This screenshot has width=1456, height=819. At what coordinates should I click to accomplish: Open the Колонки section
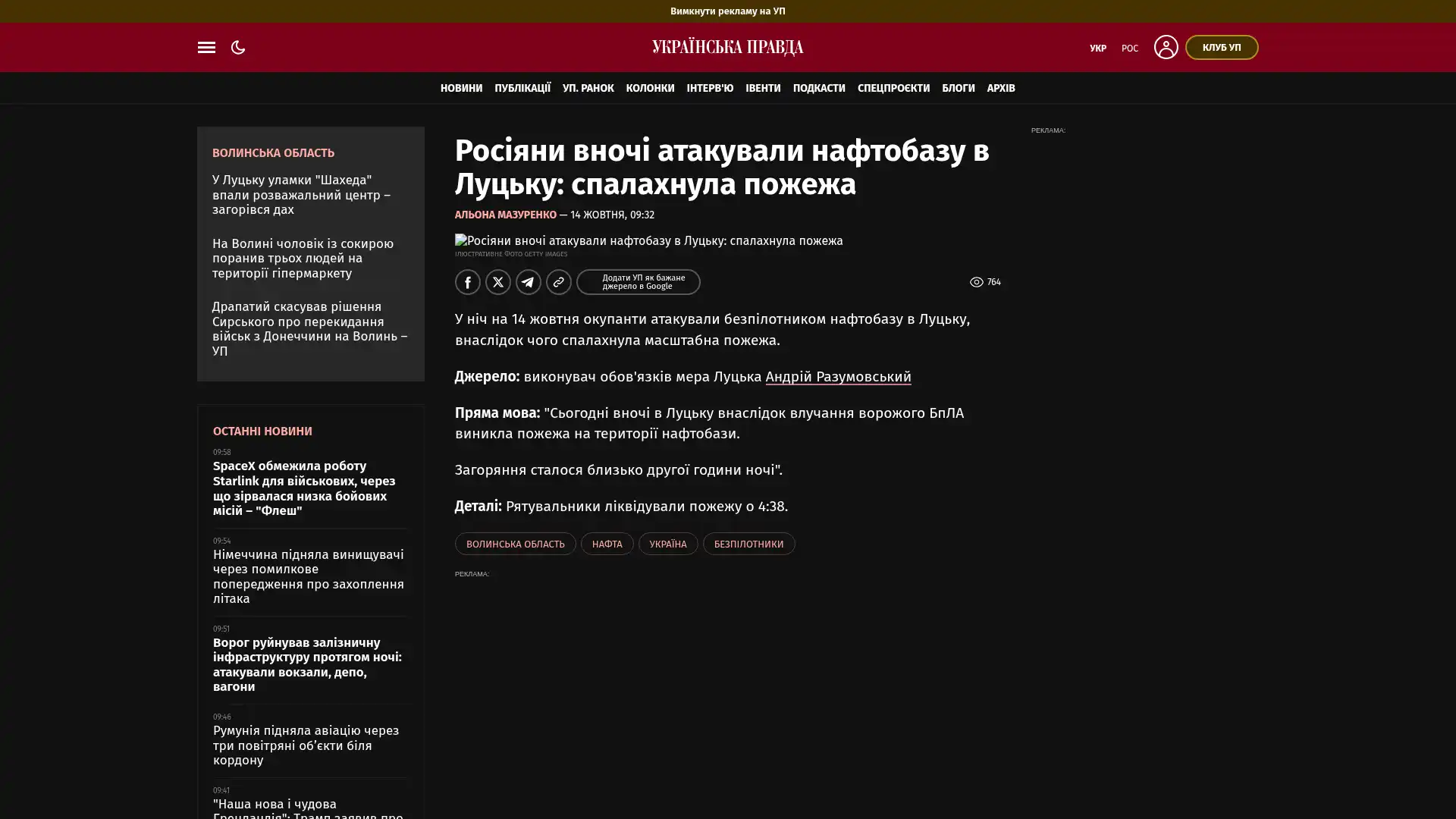pos(650,88)
